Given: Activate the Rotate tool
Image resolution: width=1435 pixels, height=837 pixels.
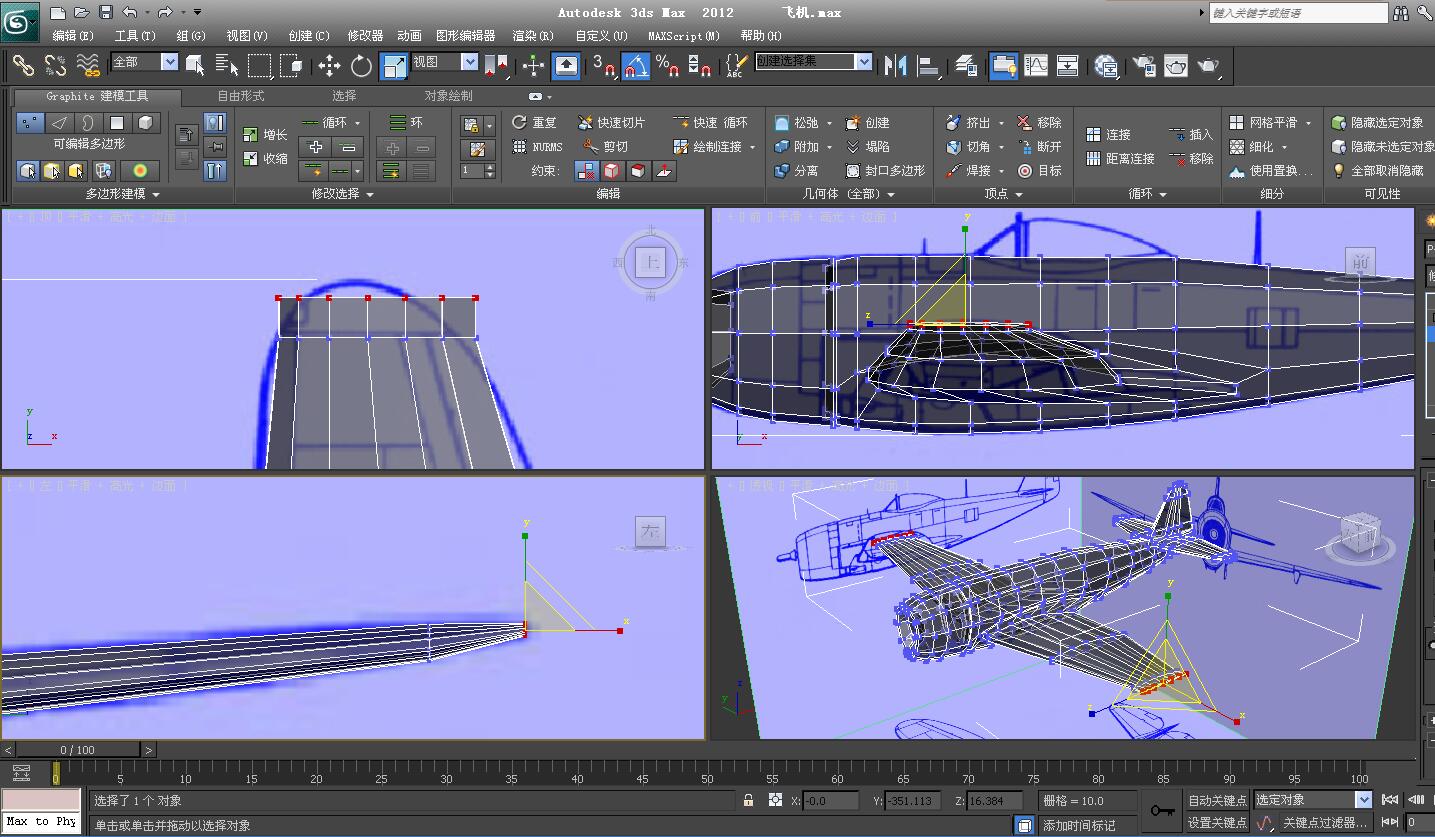Looking at the screenshot, I should point(361,66).
